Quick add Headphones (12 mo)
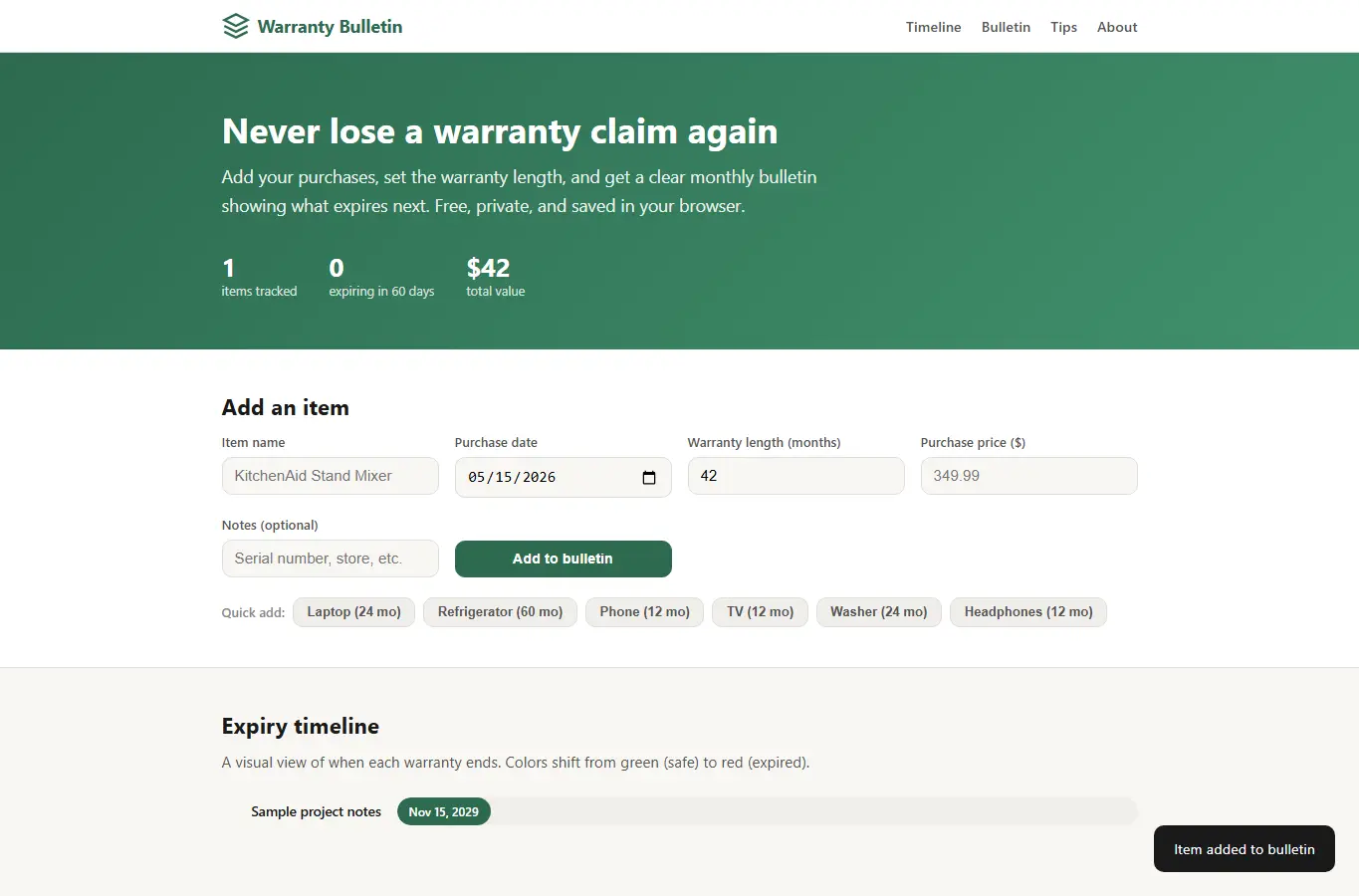The image size is (1359, 896). (1028, 612)
